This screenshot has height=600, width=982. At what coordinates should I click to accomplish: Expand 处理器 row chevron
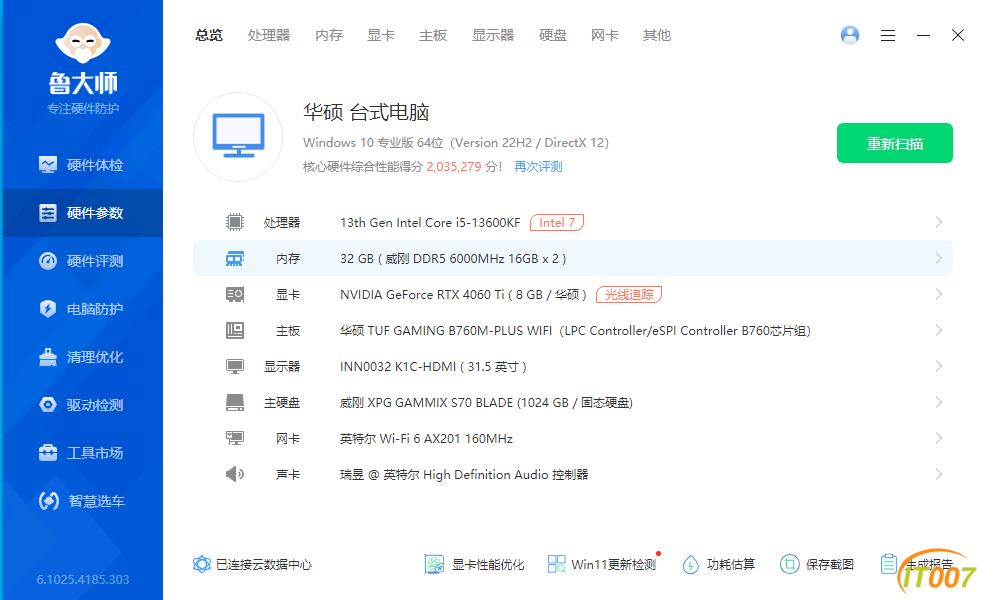point(938,222)
